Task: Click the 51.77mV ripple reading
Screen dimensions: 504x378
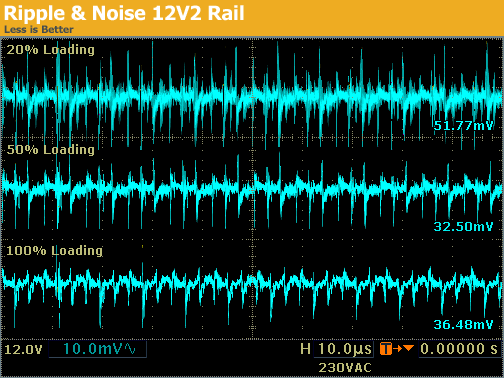Action: [463, 126]
